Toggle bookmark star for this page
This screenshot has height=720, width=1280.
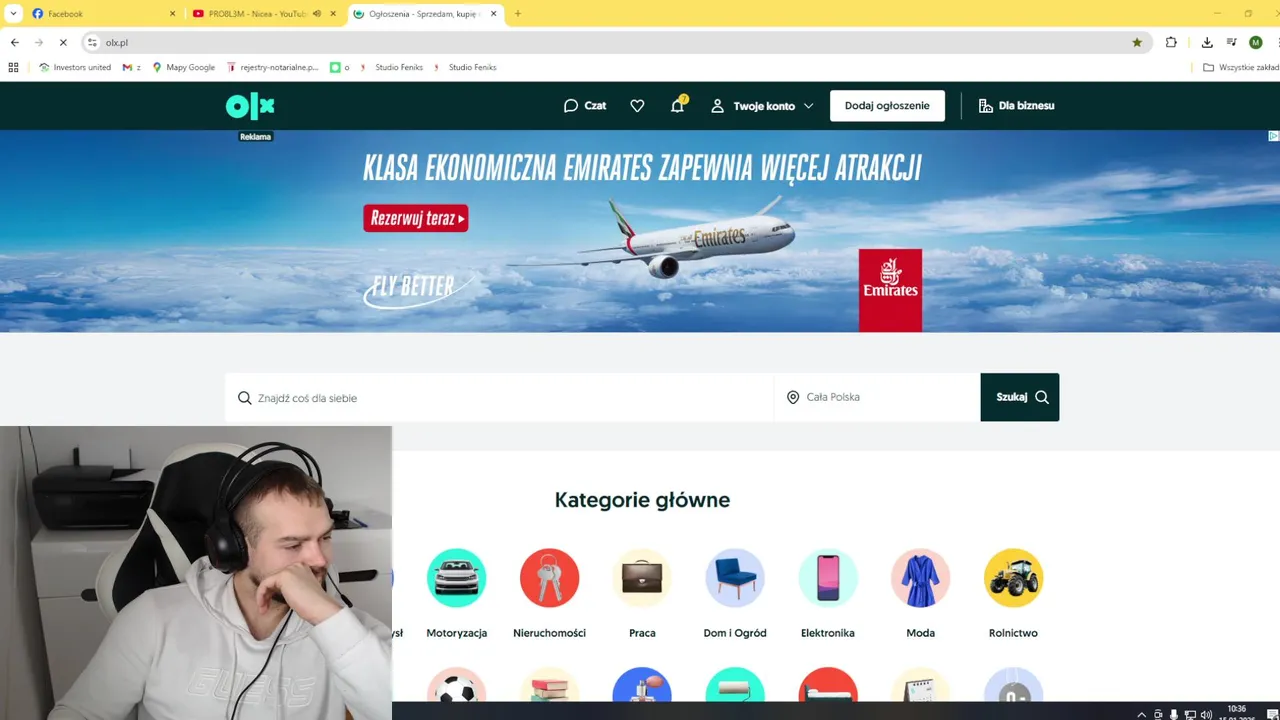click(1137, 42)
